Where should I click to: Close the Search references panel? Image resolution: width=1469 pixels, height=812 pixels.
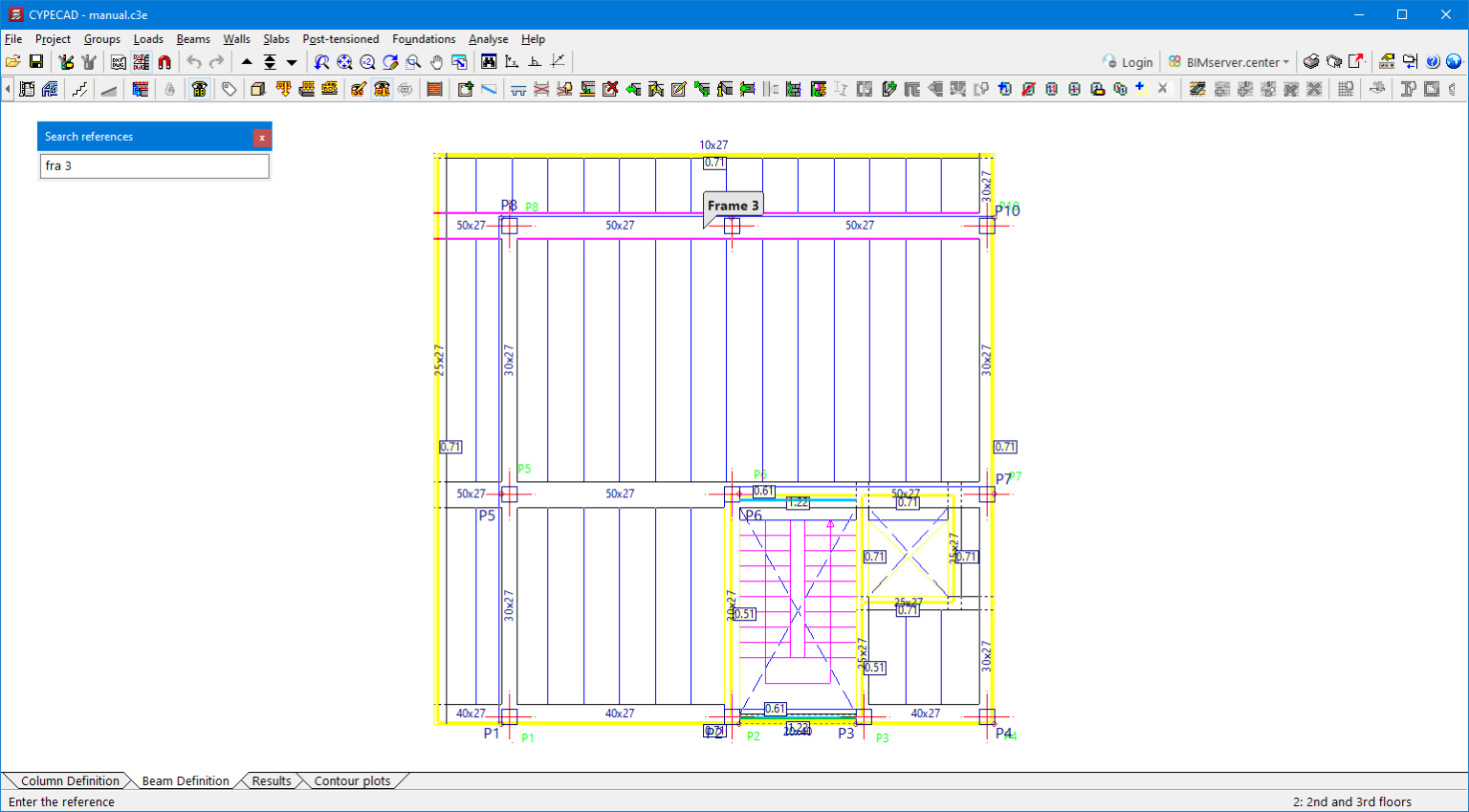coord(261,138)
